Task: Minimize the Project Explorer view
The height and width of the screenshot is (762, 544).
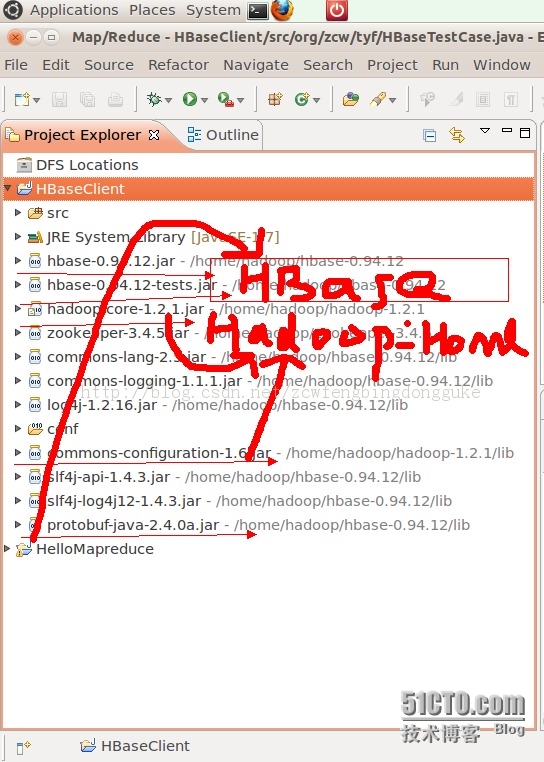Action: tap(507, 130)
